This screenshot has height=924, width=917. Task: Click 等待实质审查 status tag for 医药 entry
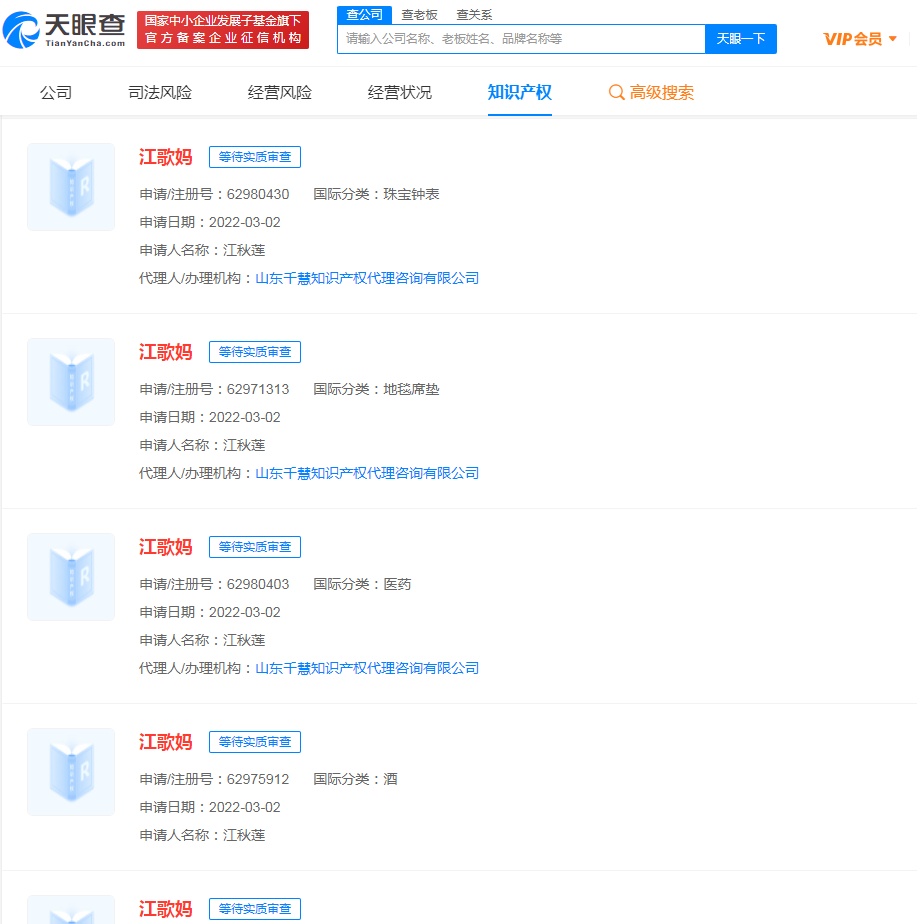pyautogui.click(x=255, y=547)
